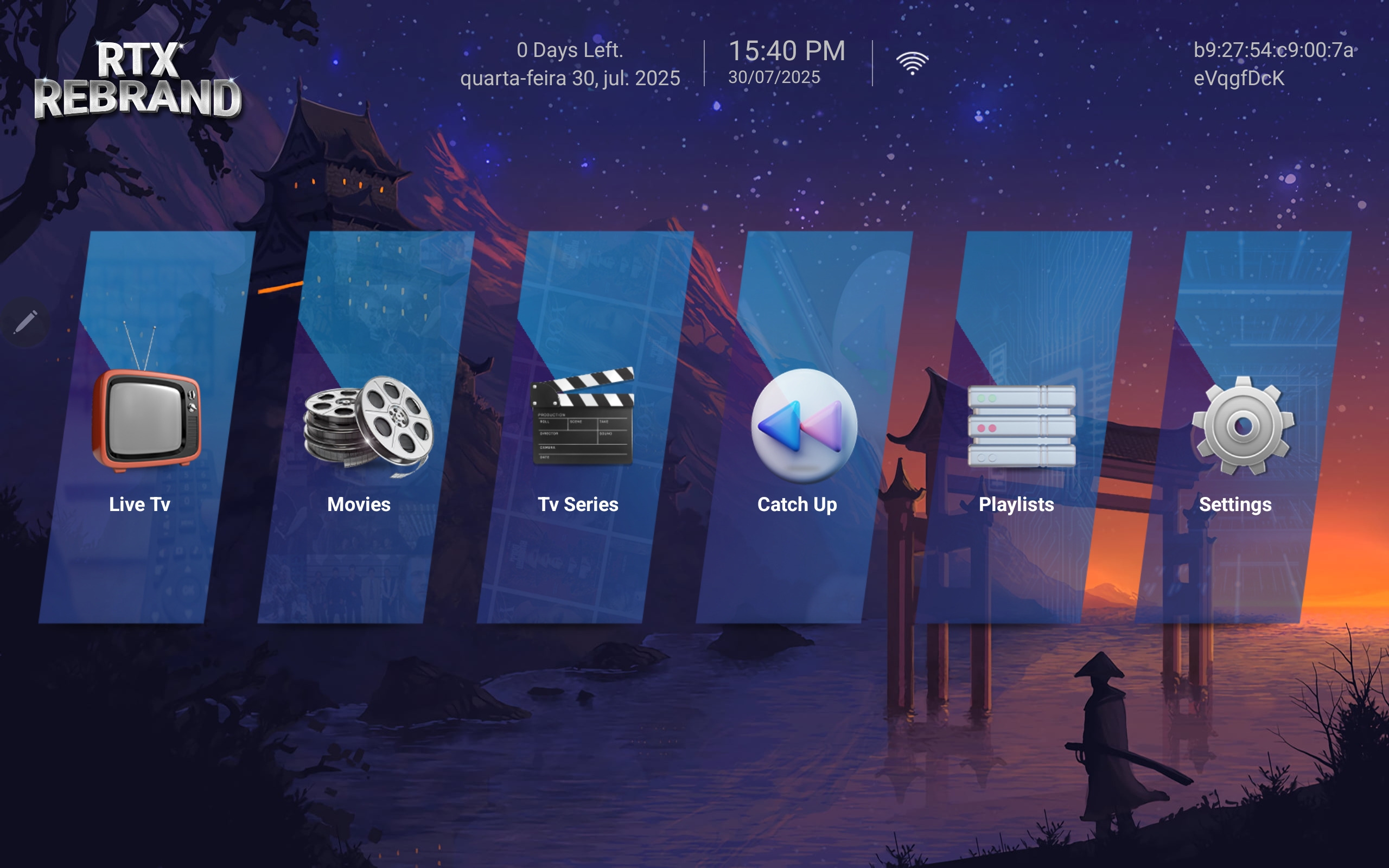Select the Live Tv label
Screen dimensions: 1389x868
[x=139, y=504]
